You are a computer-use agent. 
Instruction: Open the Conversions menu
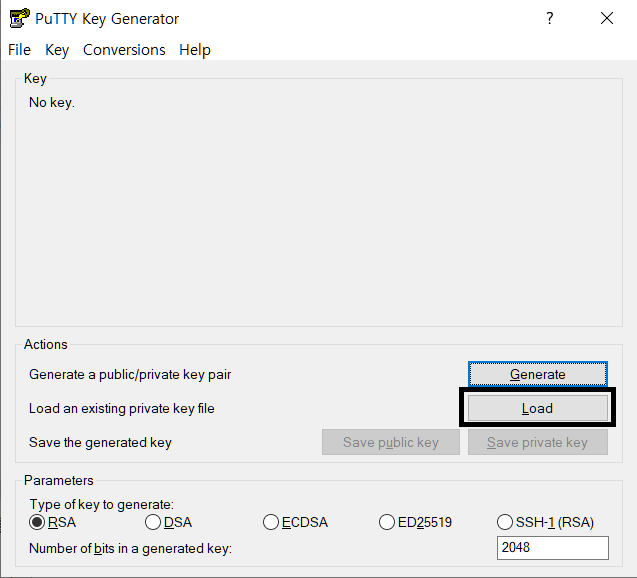click(124, 50)
